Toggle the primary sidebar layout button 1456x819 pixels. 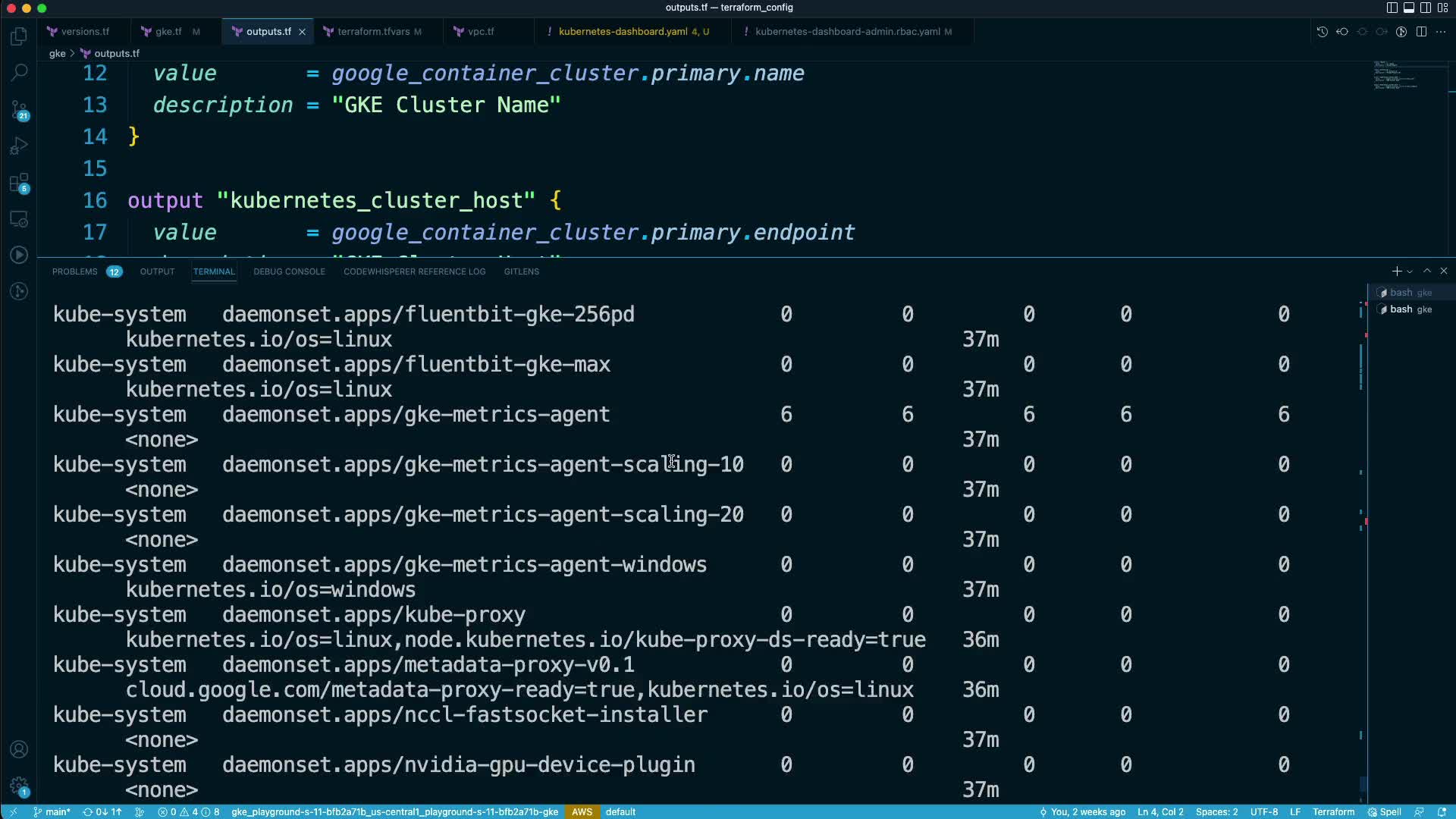(1392, 8)
